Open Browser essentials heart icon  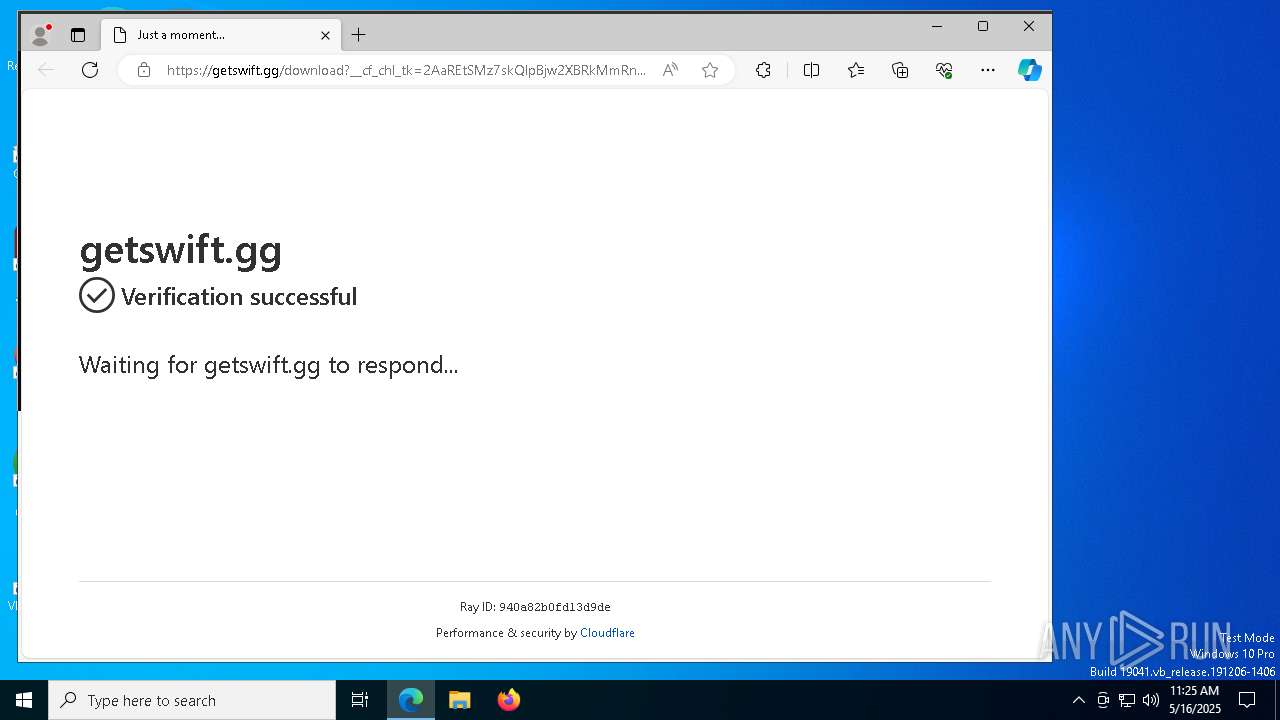tap(944, 70)
